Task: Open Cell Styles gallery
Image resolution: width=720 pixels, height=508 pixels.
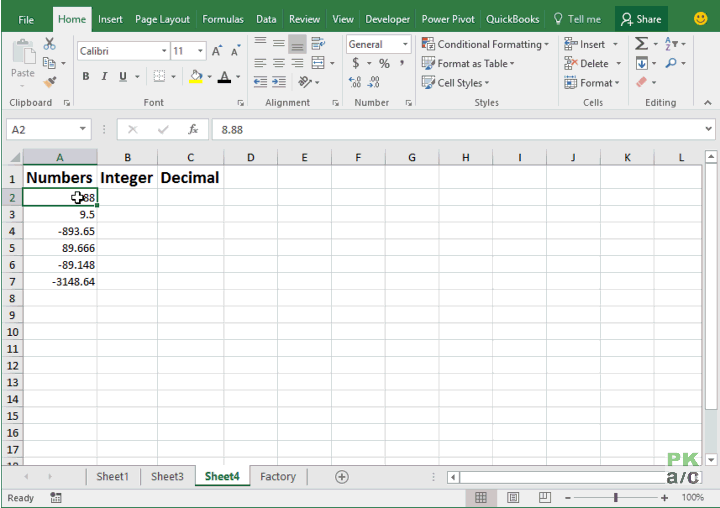Action: click(456, 83)
